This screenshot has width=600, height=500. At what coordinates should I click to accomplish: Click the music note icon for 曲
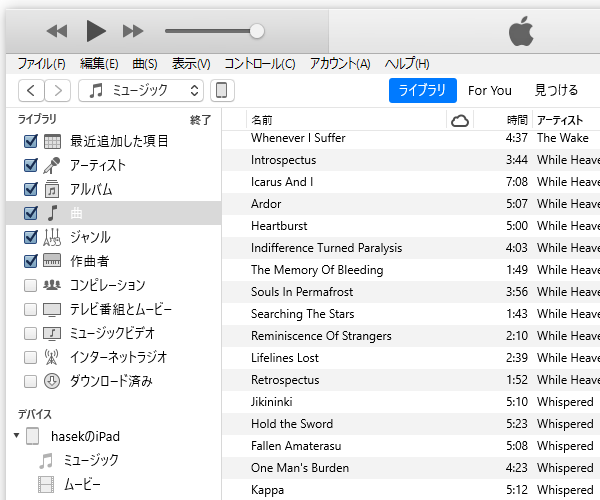click(x=52, y=213)
